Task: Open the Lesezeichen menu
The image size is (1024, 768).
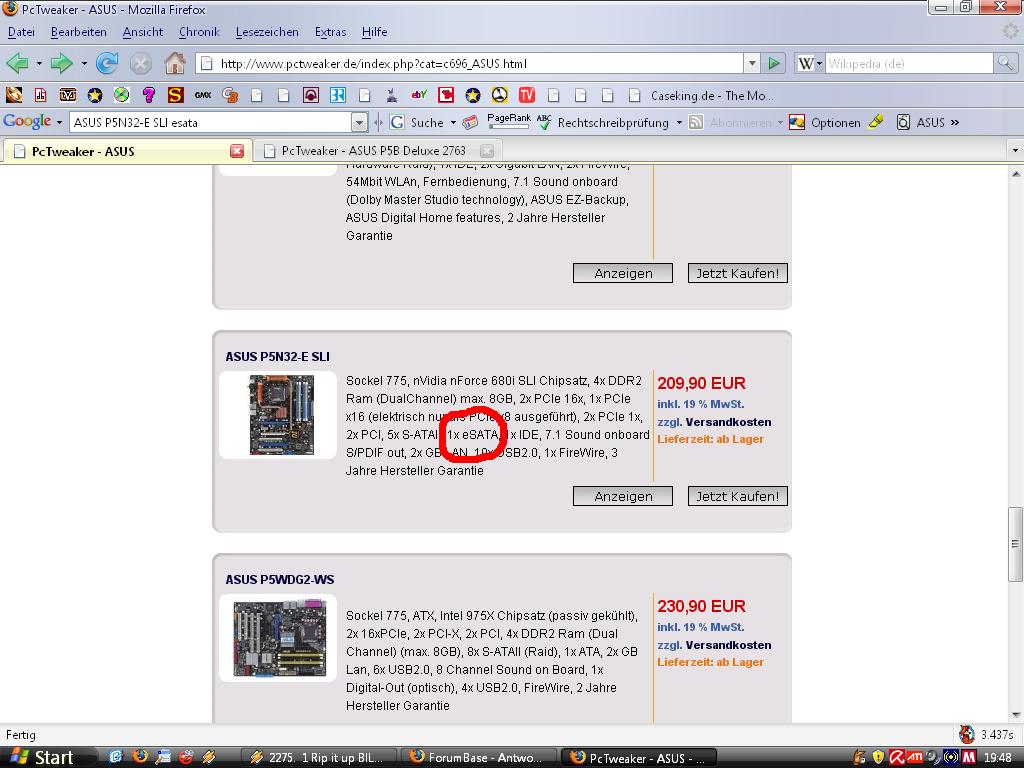Action: coord(267,32)
